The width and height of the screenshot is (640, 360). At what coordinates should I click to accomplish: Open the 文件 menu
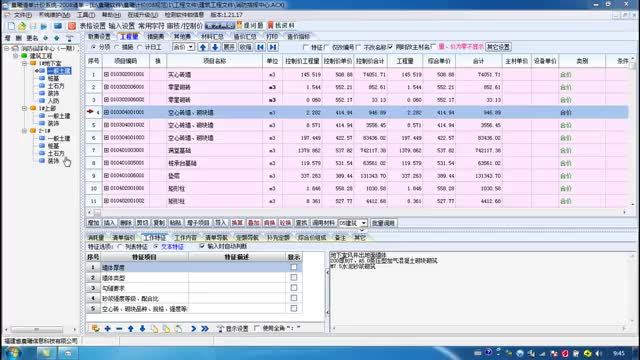point(23,15)
